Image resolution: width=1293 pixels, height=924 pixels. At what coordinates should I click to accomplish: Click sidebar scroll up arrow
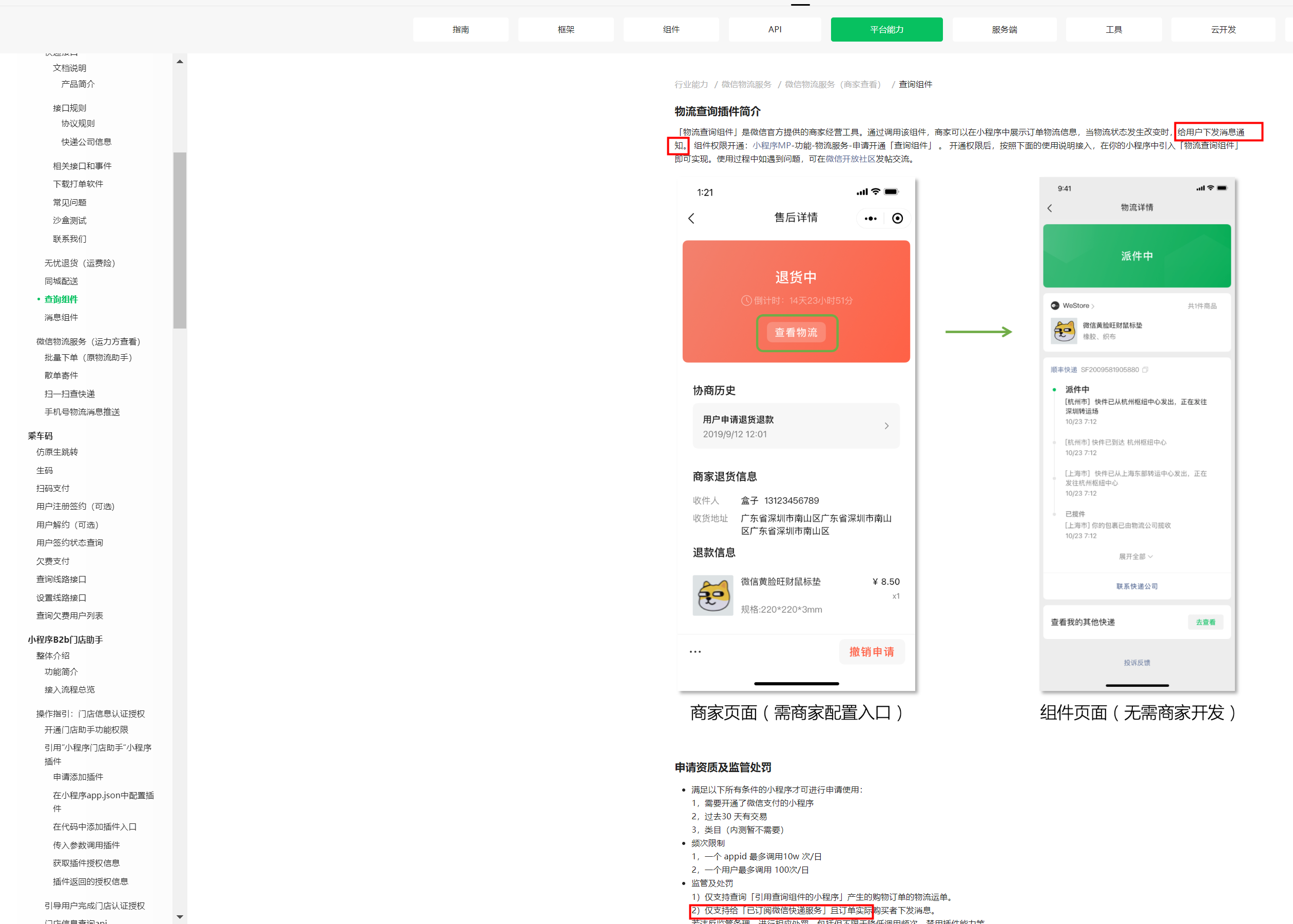[x=180, y=62]
